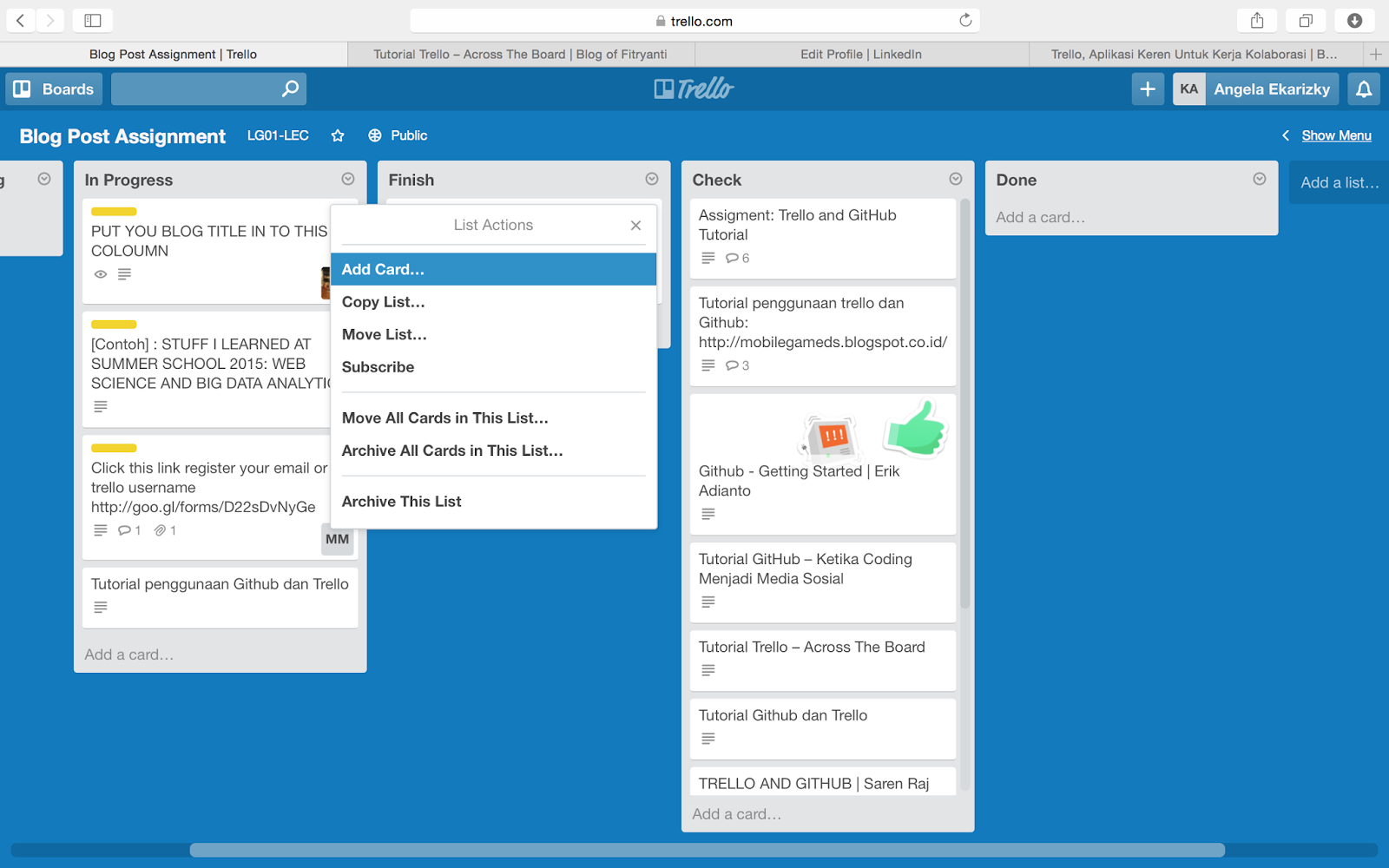
Task: Click the computer warning sticker on card
Action: 830,437
